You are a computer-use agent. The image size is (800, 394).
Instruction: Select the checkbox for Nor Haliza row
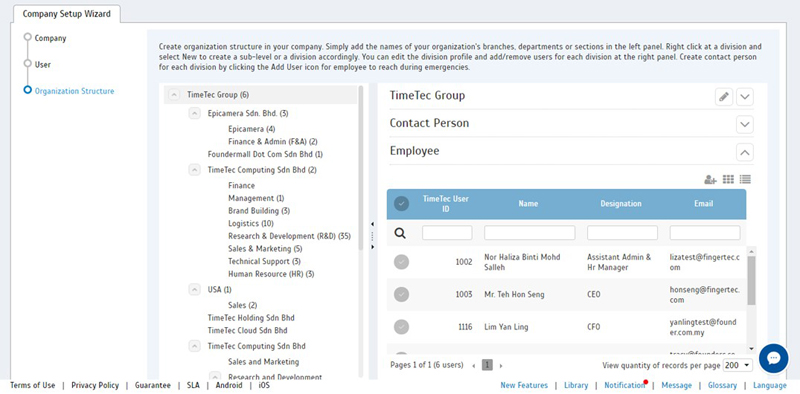[402, 262]
